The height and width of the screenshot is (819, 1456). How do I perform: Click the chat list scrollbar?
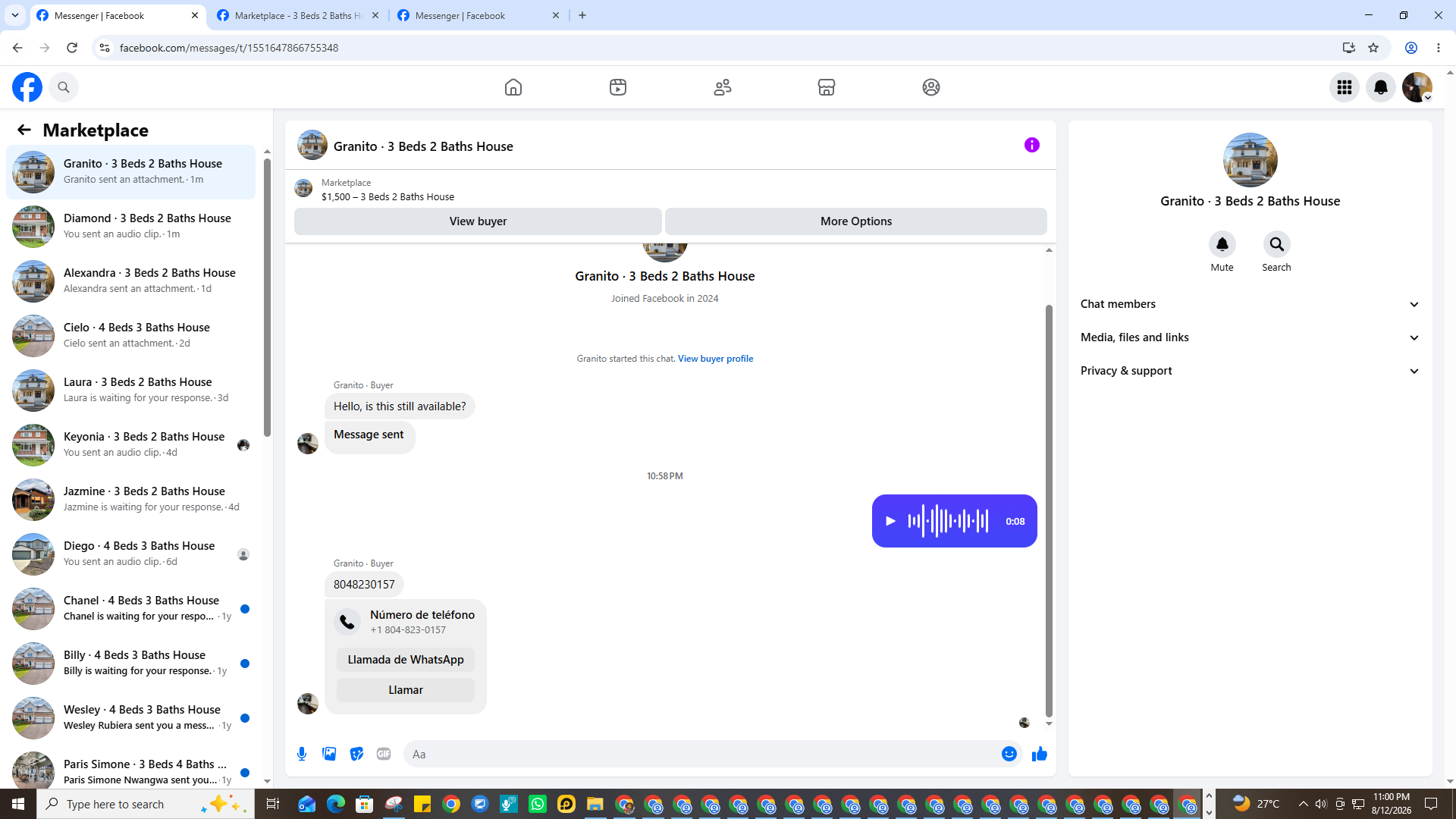tap(267, 297)
